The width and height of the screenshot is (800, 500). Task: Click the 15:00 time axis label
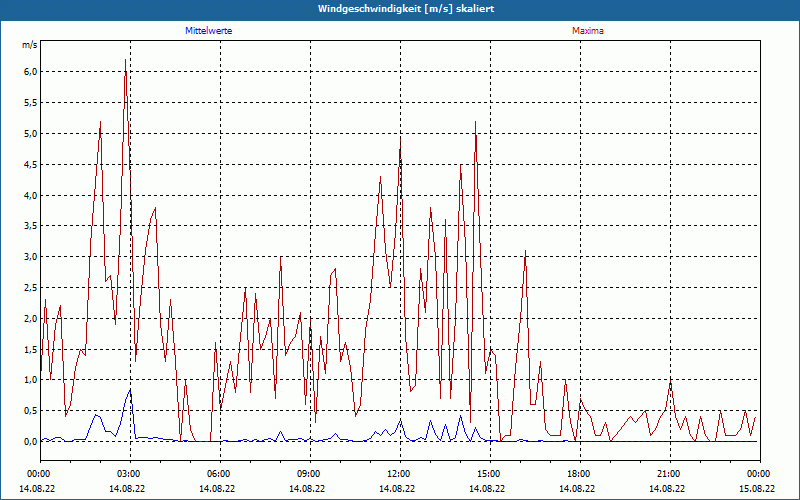(487, 474)
